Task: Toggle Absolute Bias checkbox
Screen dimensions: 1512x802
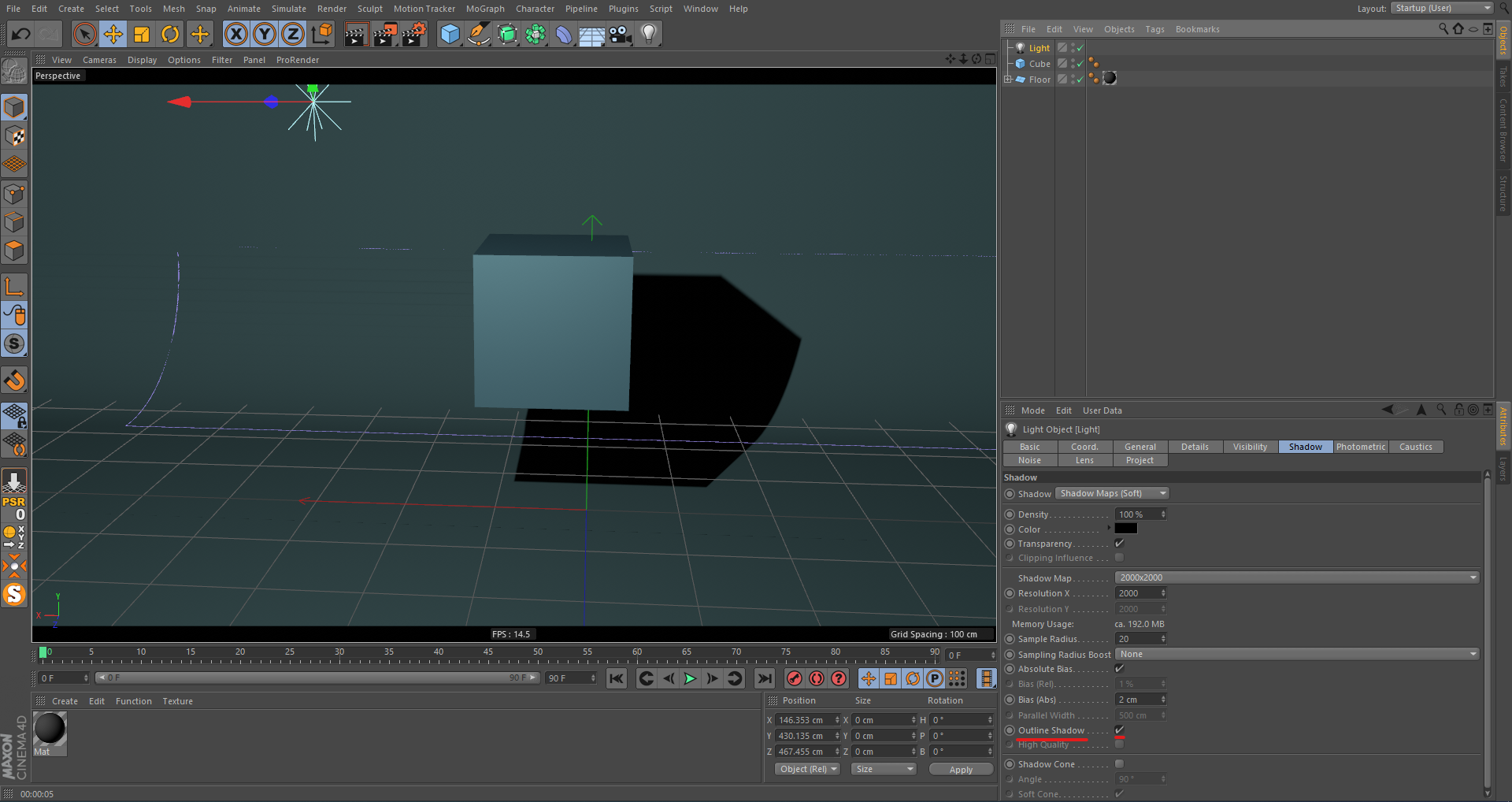Action: pyautogui.click(x=1119, y=669)
